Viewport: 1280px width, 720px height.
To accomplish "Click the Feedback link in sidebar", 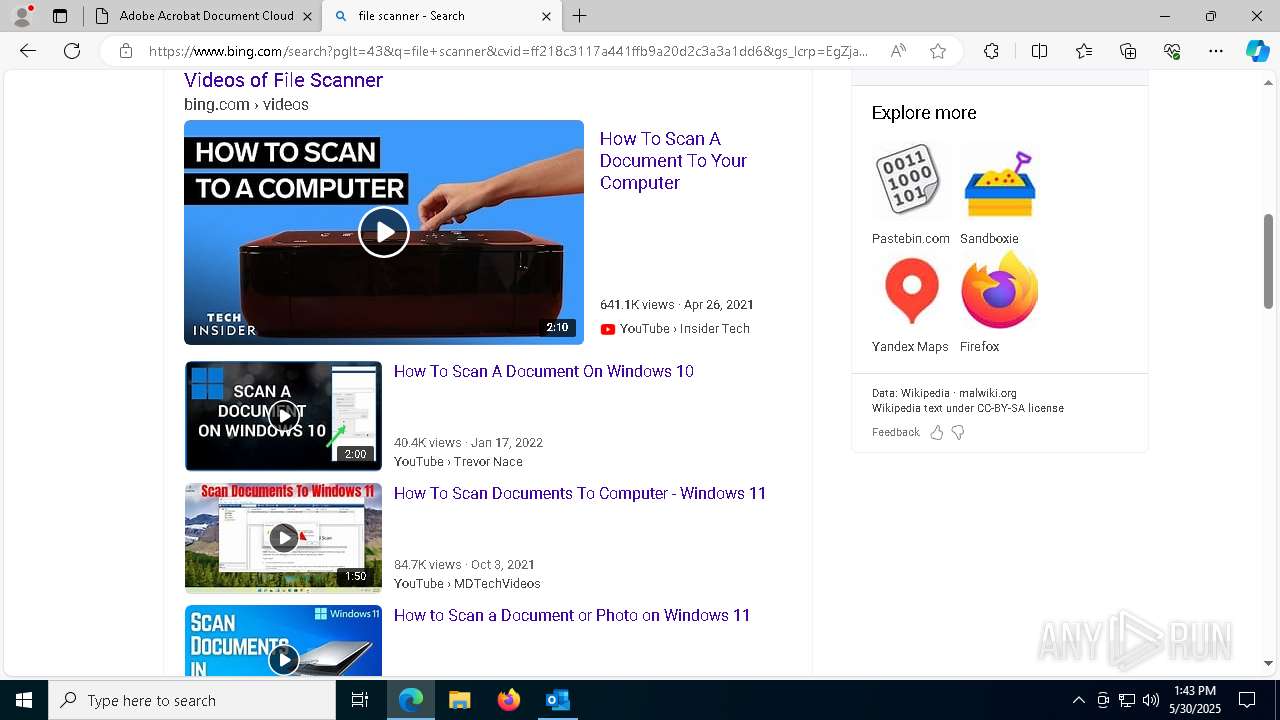I will coord(895,432).
